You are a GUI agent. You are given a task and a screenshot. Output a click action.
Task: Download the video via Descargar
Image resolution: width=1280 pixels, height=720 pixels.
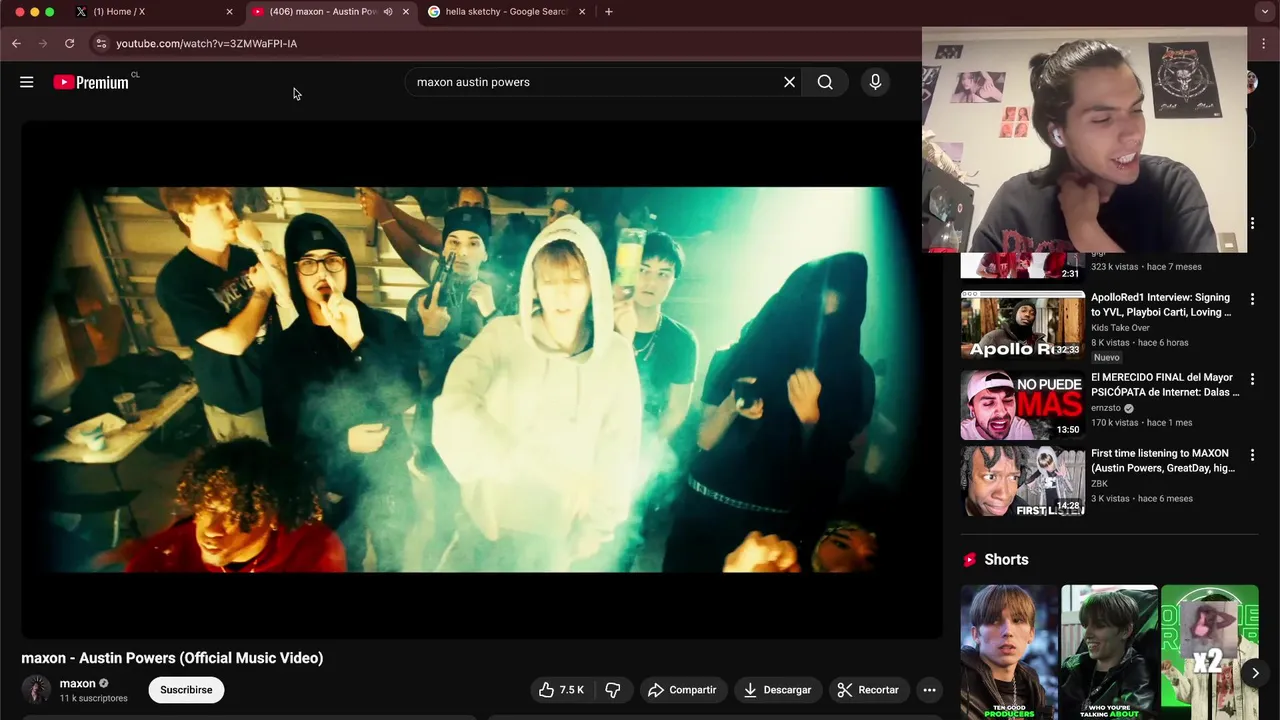click(777, 690)
